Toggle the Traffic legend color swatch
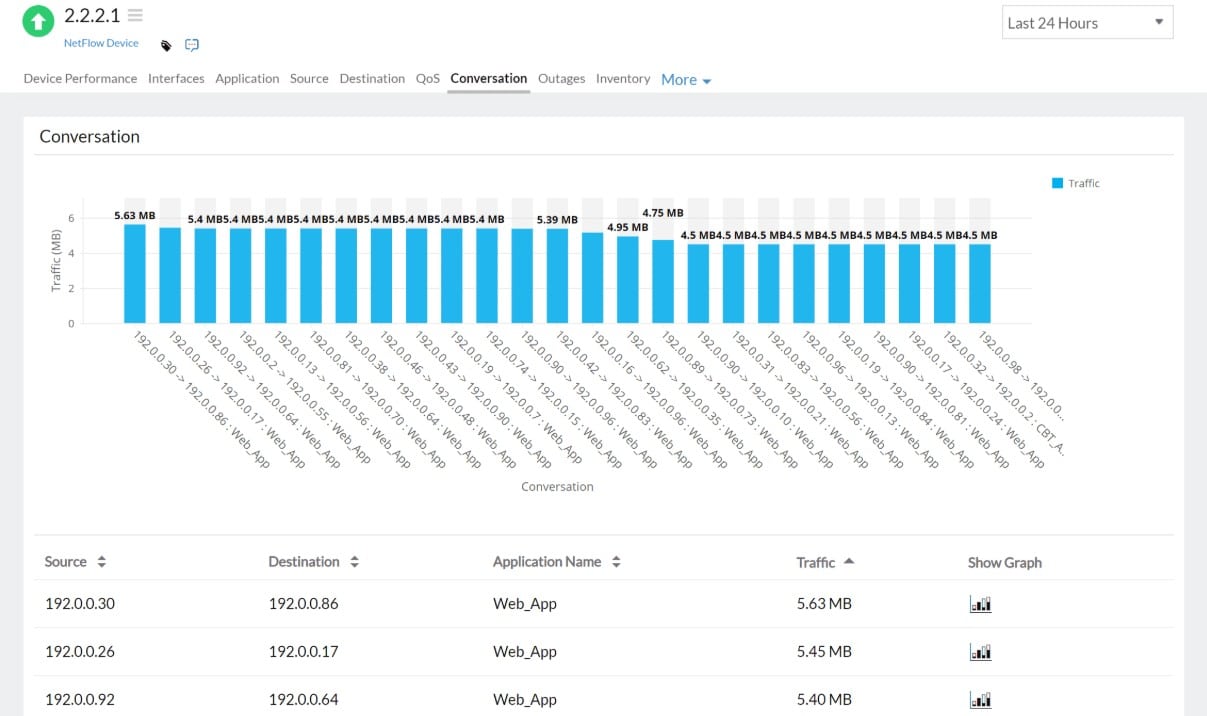 tap(1057, 183)
